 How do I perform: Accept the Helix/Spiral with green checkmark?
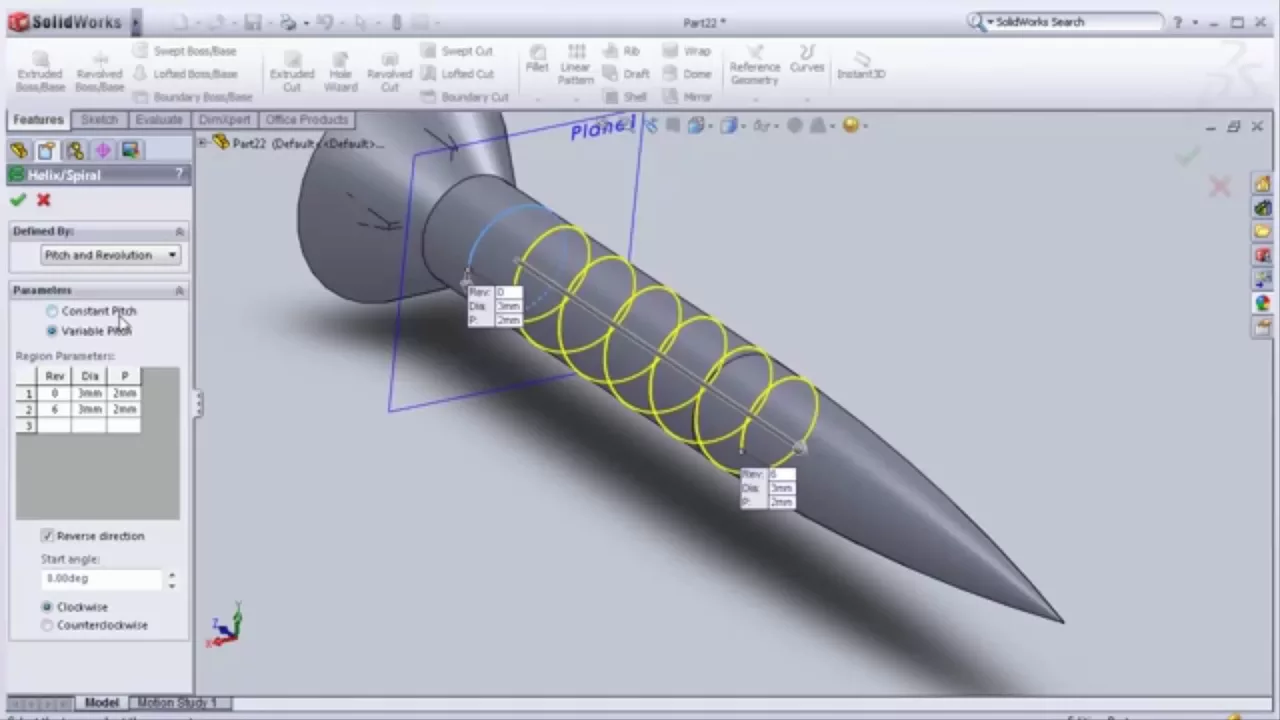[17, 200]
